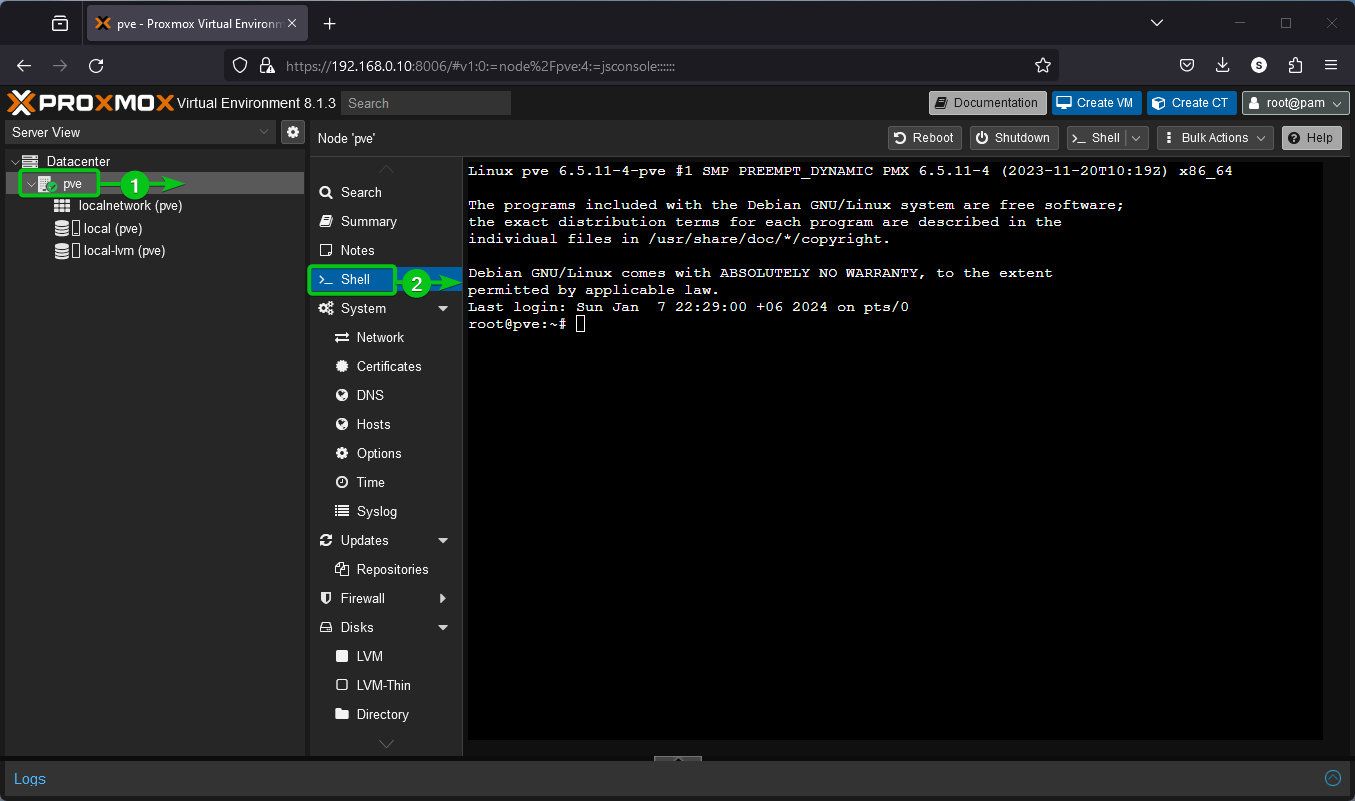Collapse the Disks menu section
Image resolution: width=1355 pixels, height=801 pixels.
coord(444,628)
